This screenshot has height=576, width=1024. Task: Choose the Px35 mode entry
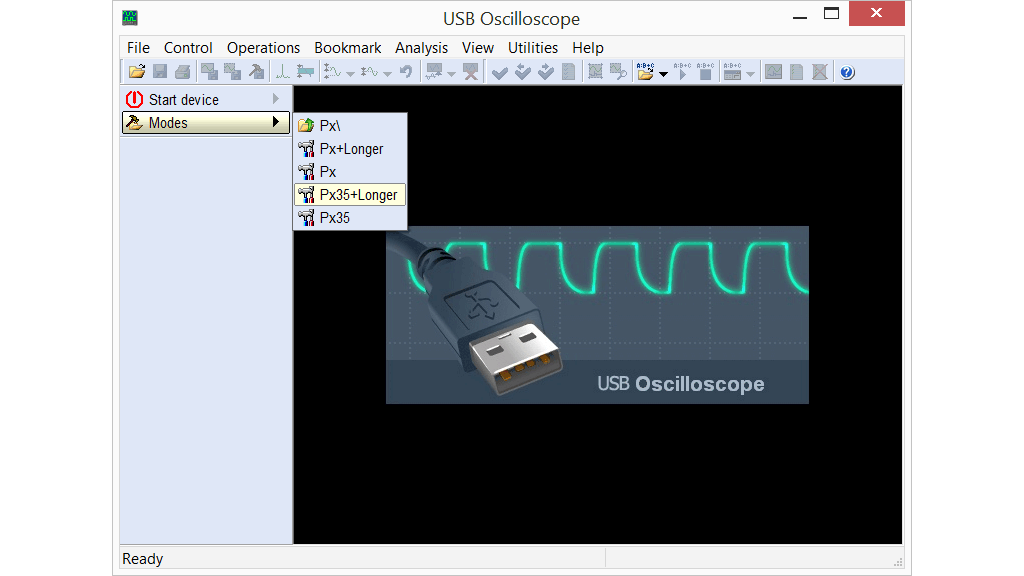click(350, 217)
